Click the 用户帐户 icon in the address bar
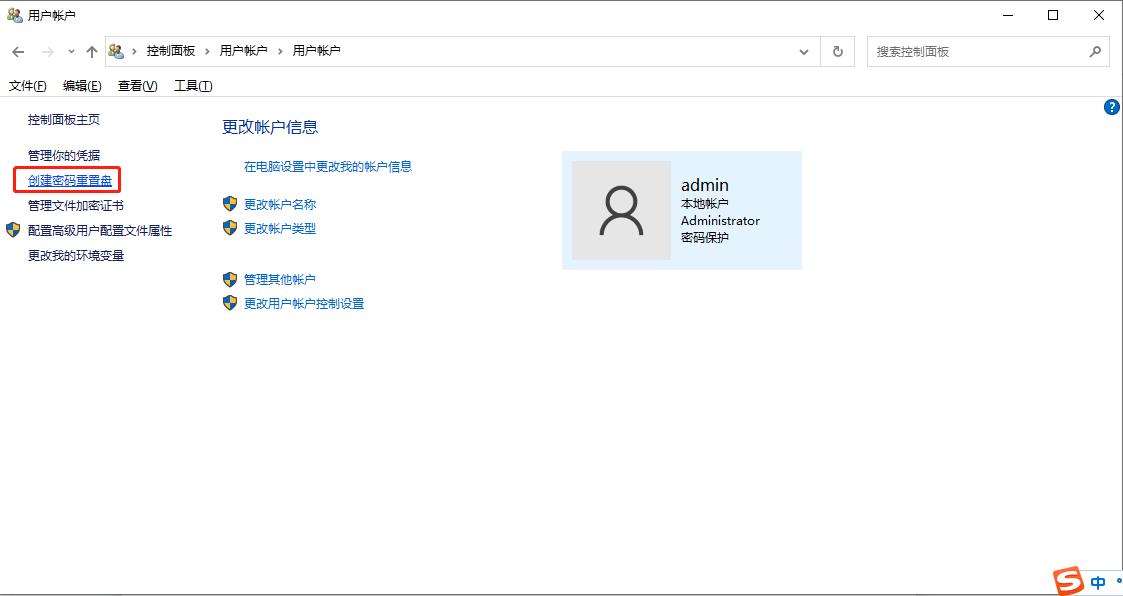 click(117, 51)
